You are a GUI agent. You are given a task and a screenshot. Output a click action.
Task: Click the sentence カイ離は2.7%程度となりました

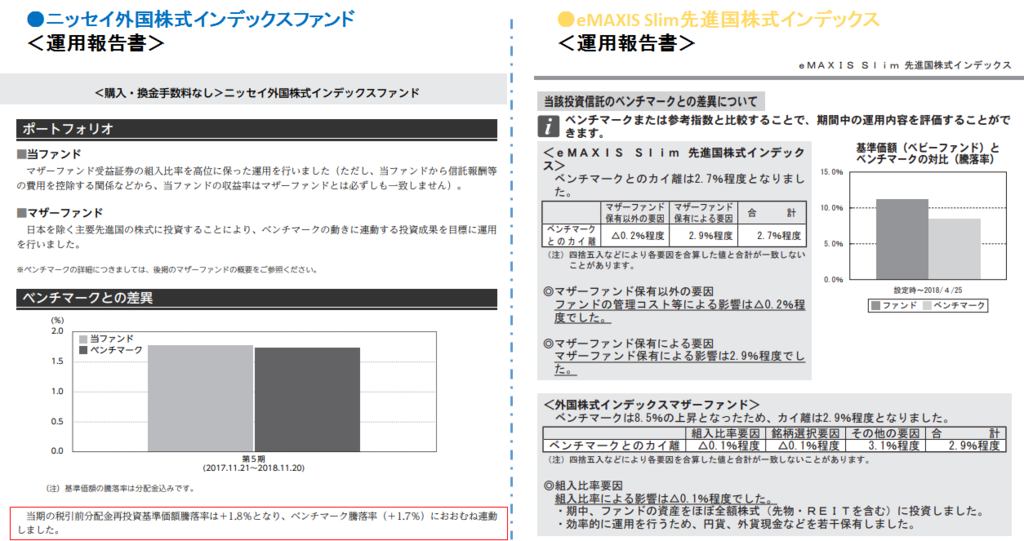pyautogui.click(x=679, y=185)
